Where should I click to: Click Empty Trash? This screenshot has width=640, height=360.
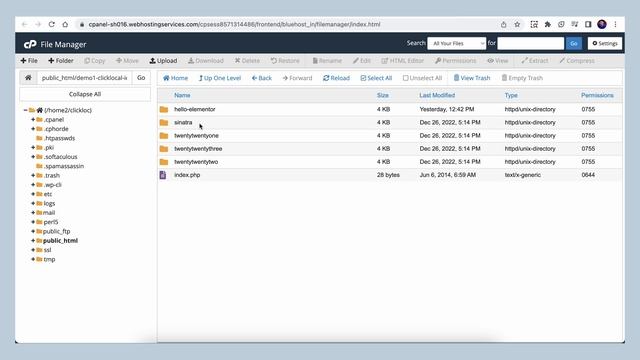(522, 78)
